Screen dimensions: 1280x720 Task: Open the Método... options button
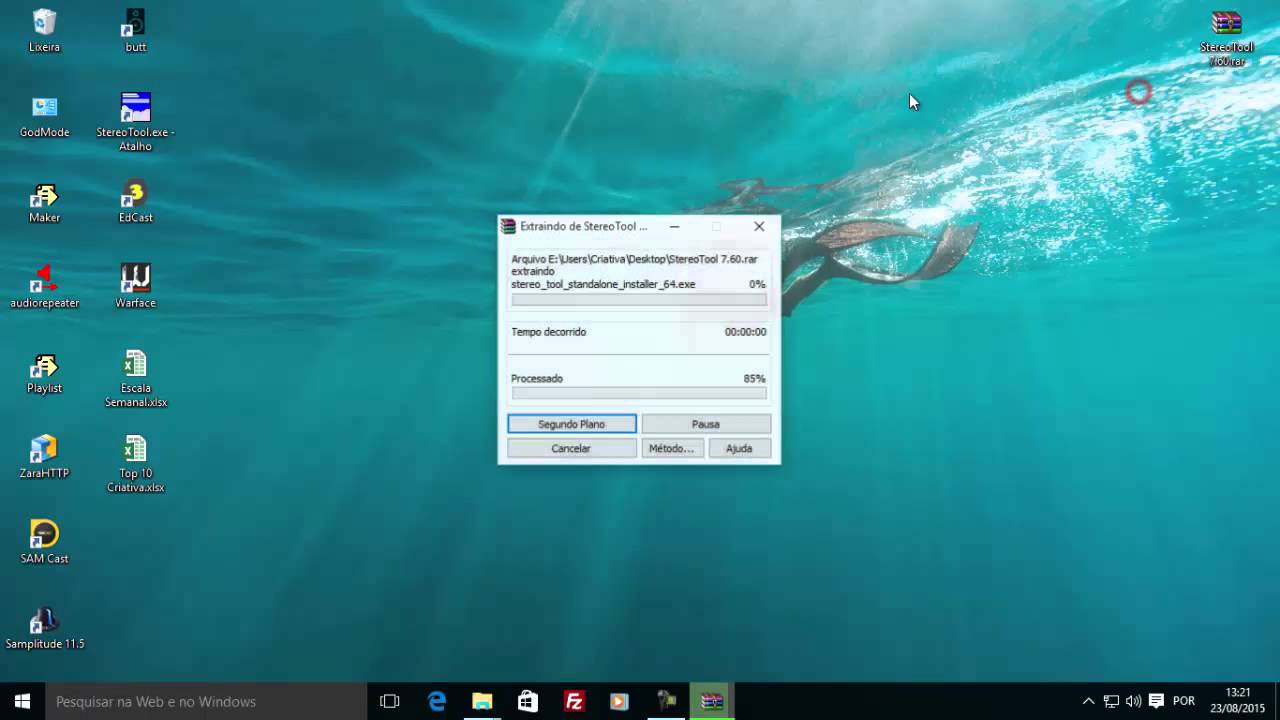click(671, 448)
